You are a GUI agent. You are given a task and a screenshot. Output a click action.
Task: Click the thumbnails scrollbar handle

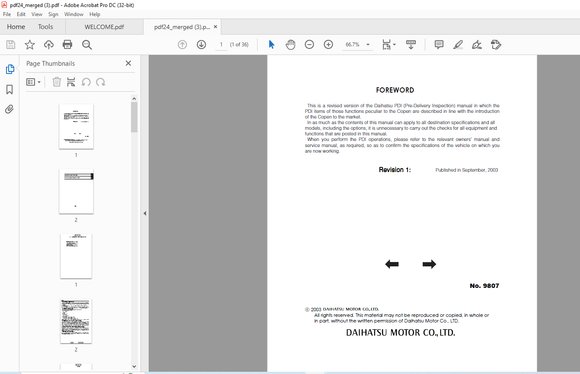[134, 117]
